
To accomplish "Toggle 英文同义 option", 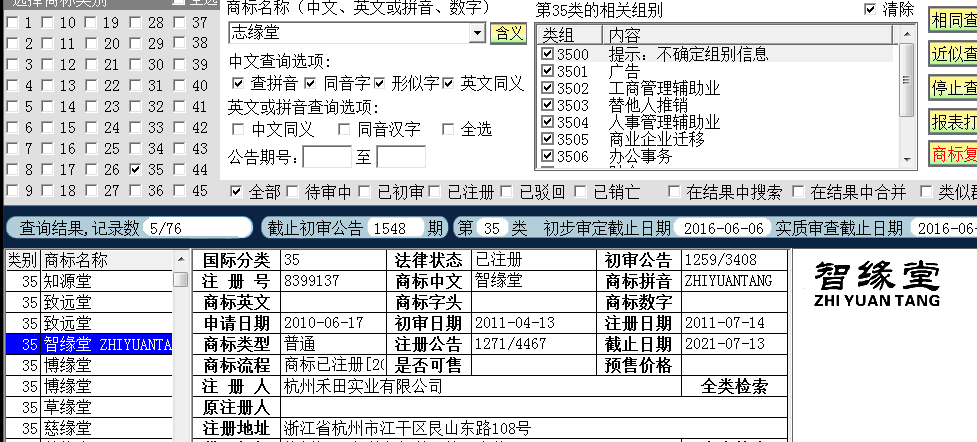I will (x=447, y=83).
